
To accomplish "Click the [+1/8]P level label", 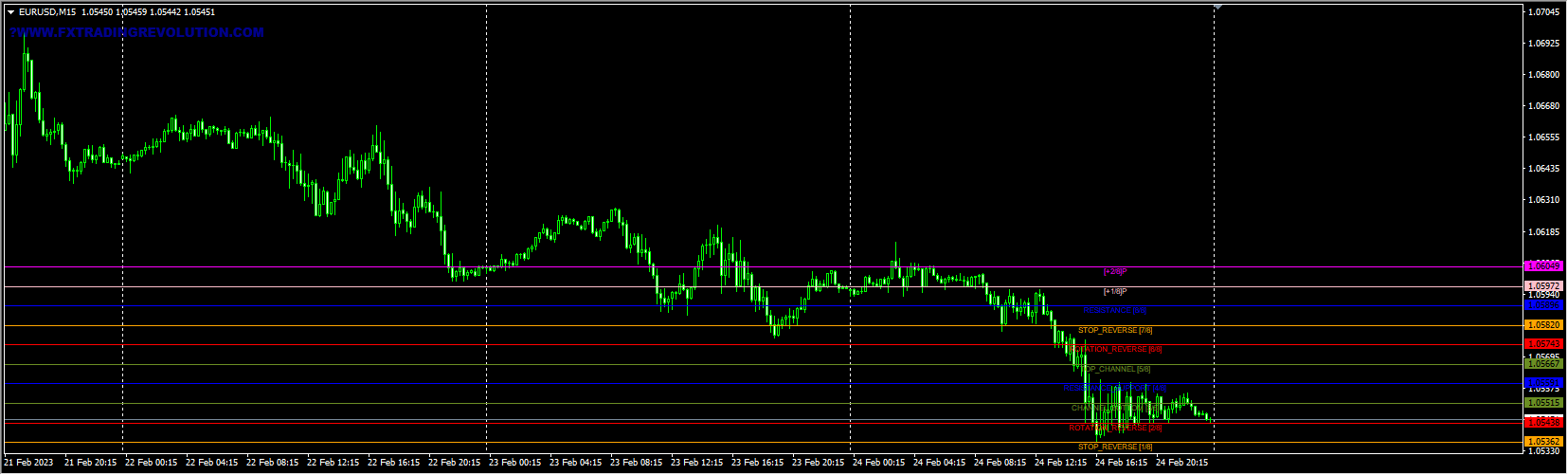I will 1115,291.
